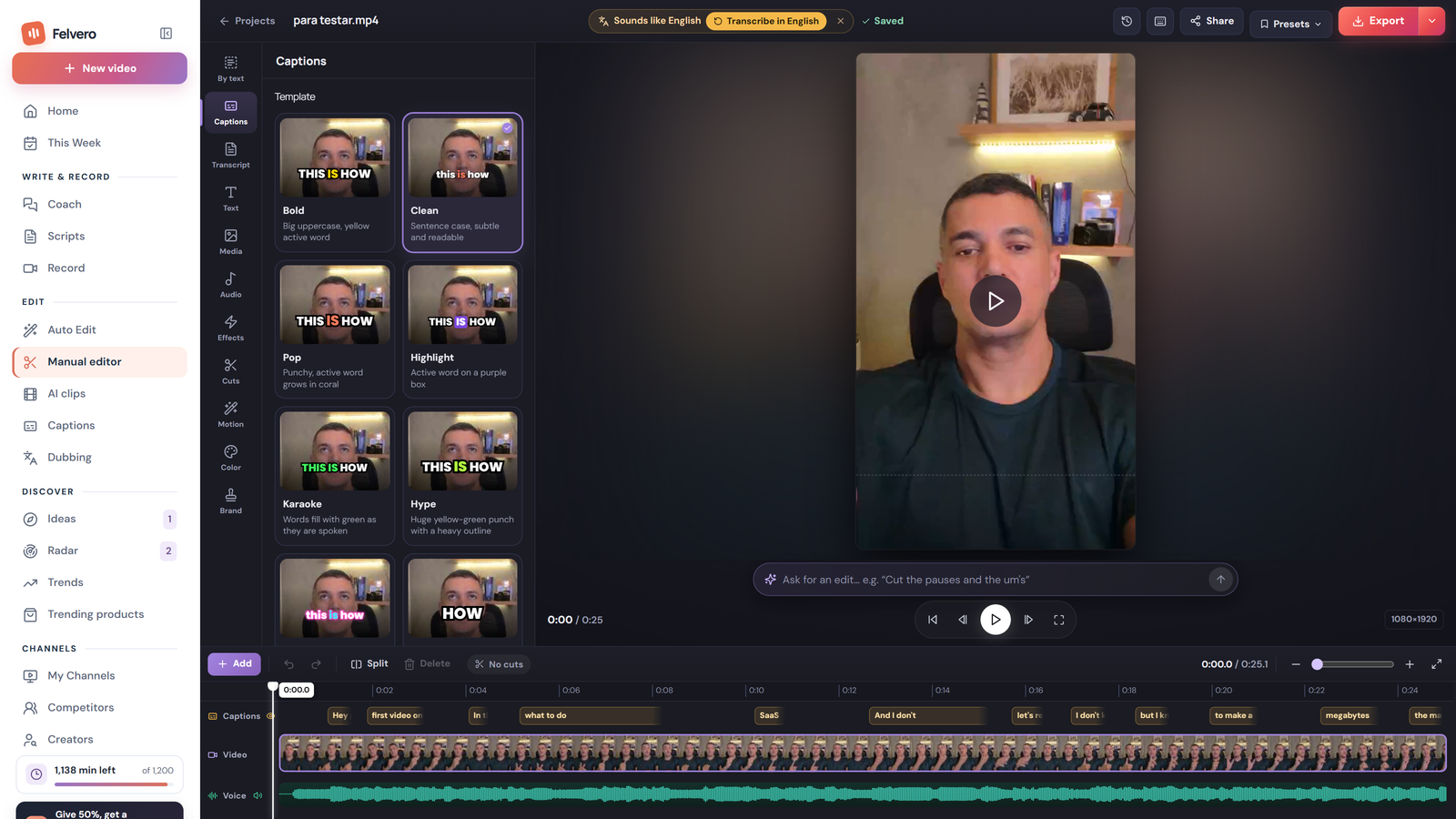Zoom out timeline with minus button
This screenshot has width=1456, height=819.
pos(1296,664)
